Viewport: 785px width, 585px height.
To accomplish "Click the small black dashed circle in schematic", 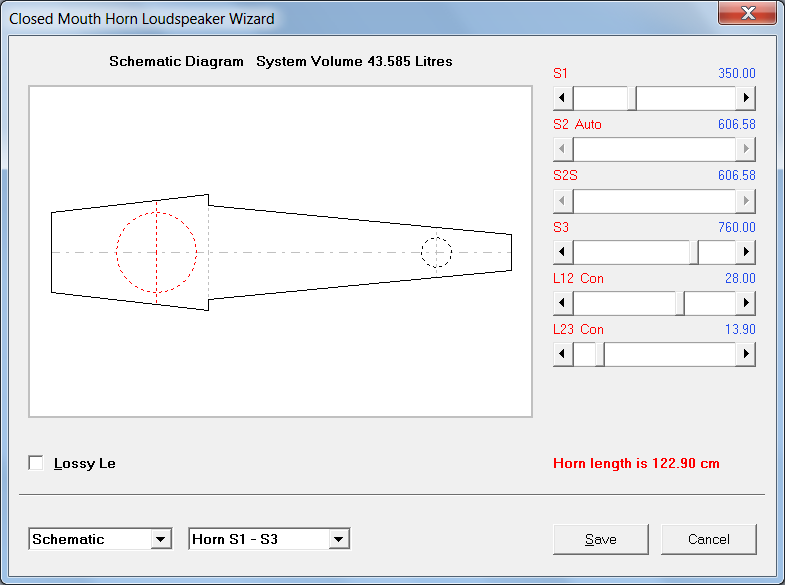I will [x=437, y=253].
